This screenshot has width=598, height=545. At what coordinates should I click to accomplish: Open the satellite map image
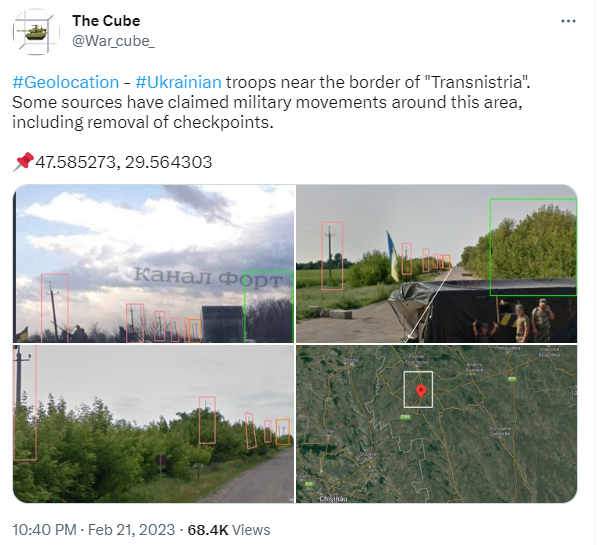(x=438, y=426)
